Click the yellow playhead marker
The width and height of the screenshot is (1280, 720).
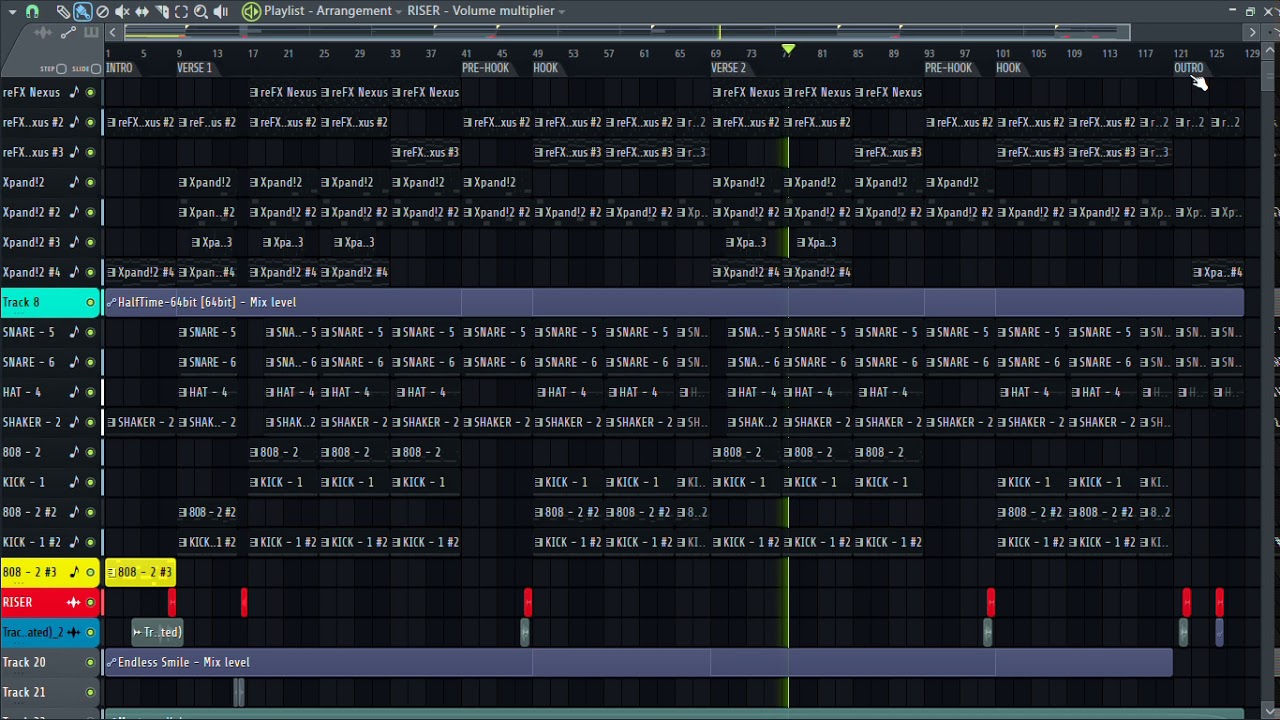[788, 50]
